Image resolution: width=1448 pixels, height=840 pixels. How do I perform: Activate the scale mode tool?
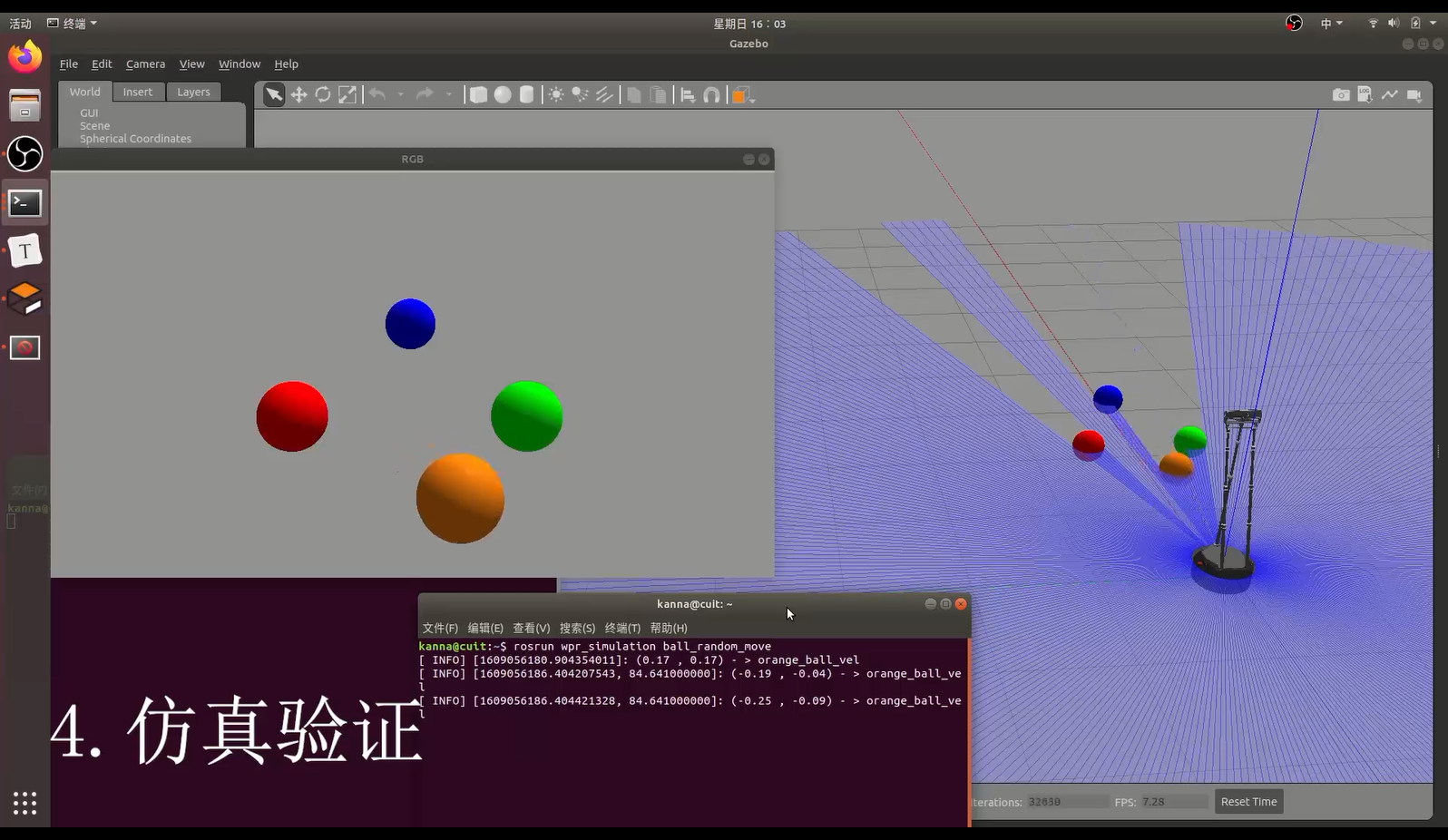point(347,94)
